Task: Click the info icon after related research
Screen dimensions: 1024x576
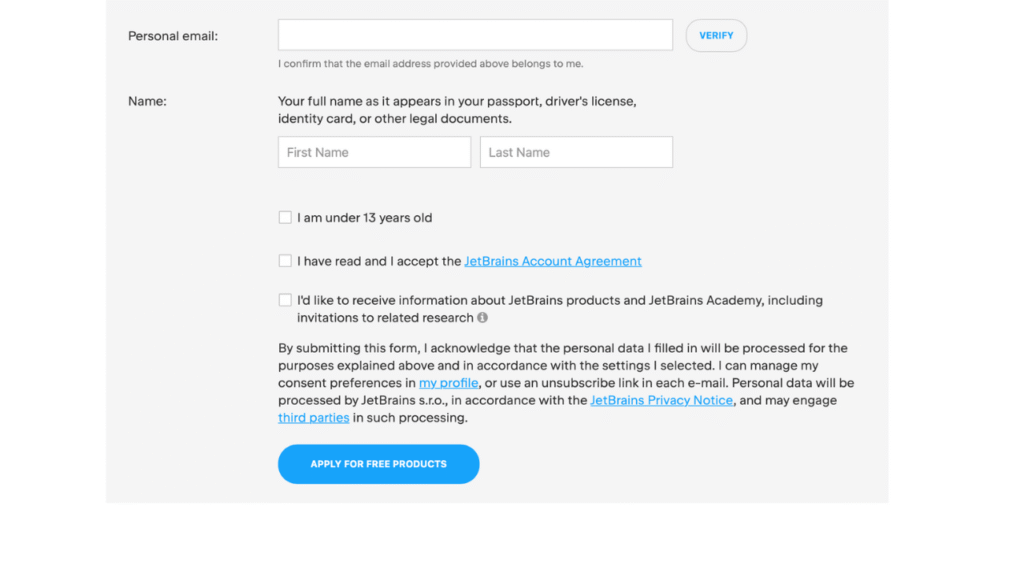Action: pyautogui.click(x=482, y=318)
